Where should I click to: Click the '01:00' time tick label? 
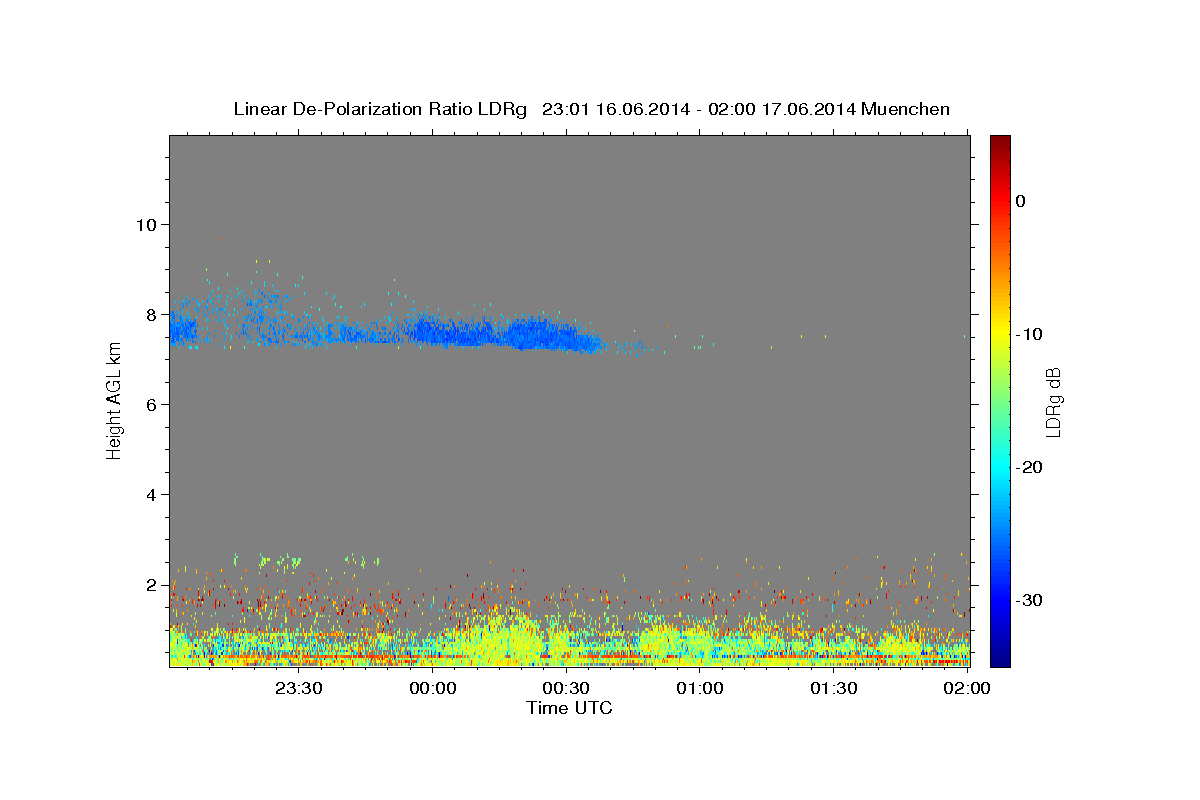coord(700,688)
